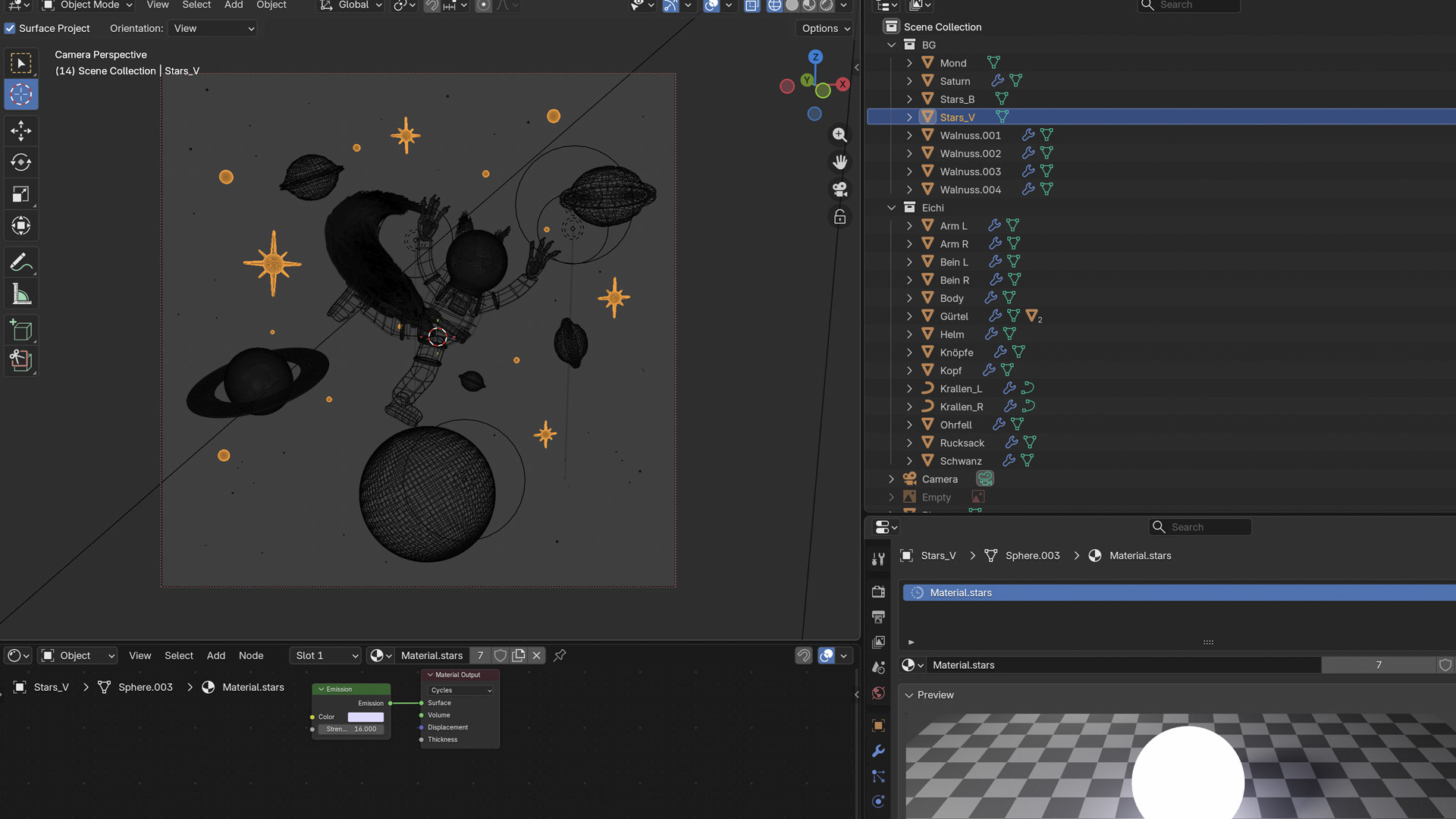This screenshot has width=1456, height=819.
Task: Select the Move tool in toolbar
Action: [x=20, y=131]
